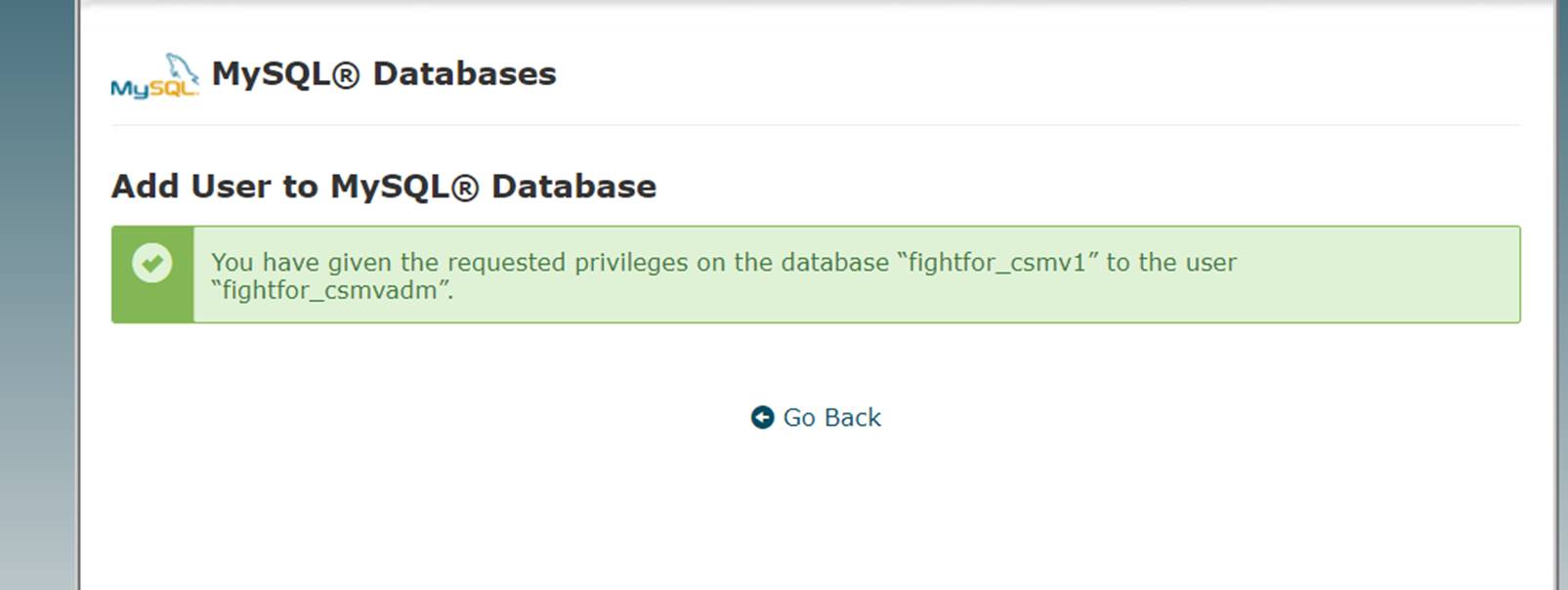Click the Go Back arrow icon
Image resolution: width=1568 pixels, height=590 pixels.
tap(762, 417)
